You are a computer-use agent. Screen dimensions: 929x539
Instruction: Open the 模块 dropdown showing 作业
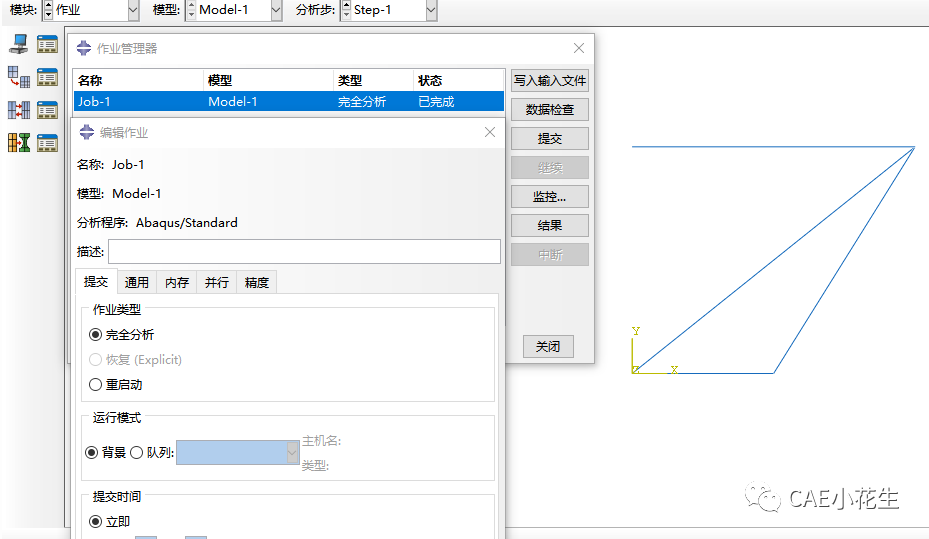133,10
